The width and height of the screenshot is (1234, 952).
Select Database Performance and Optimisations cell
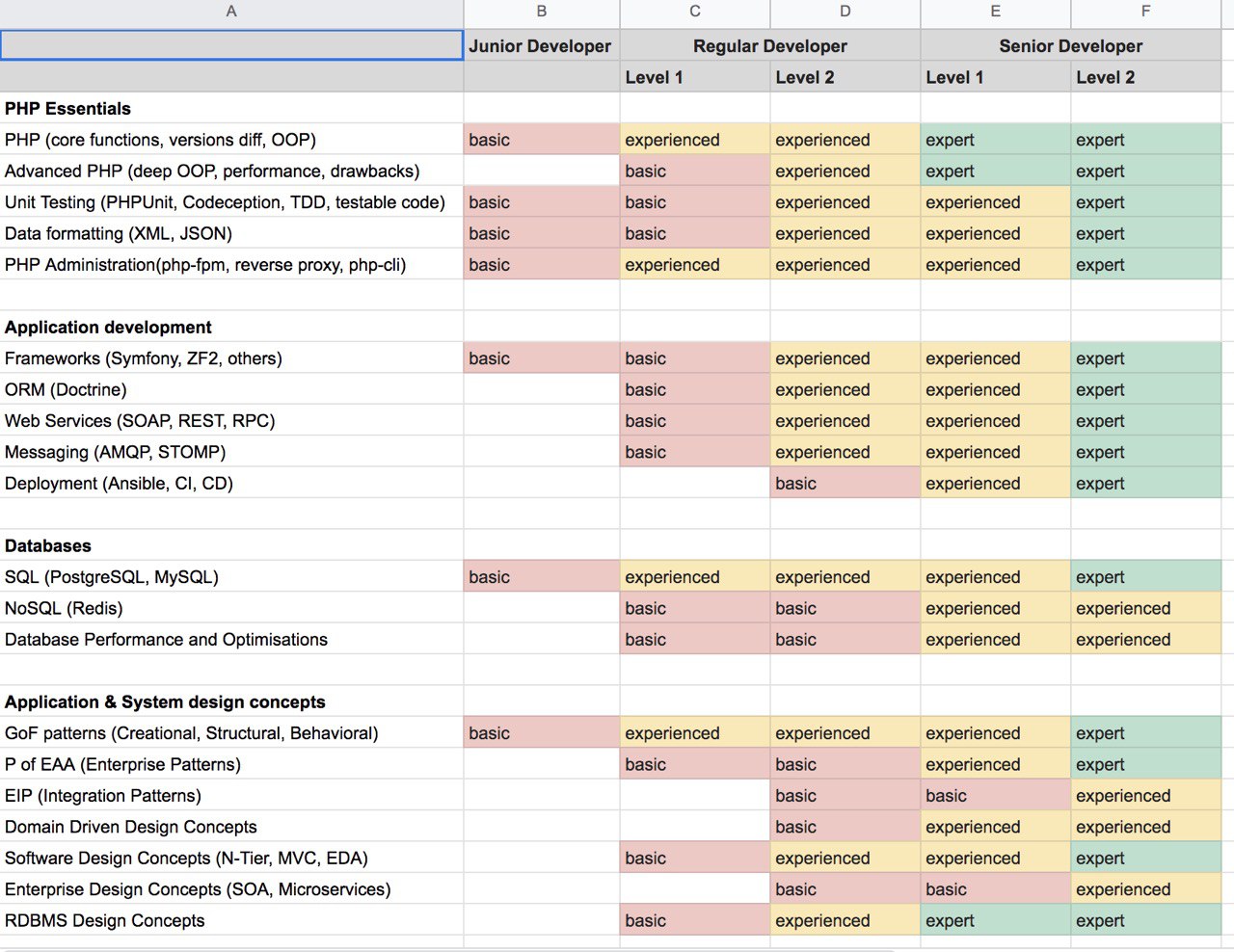point(231,639)
